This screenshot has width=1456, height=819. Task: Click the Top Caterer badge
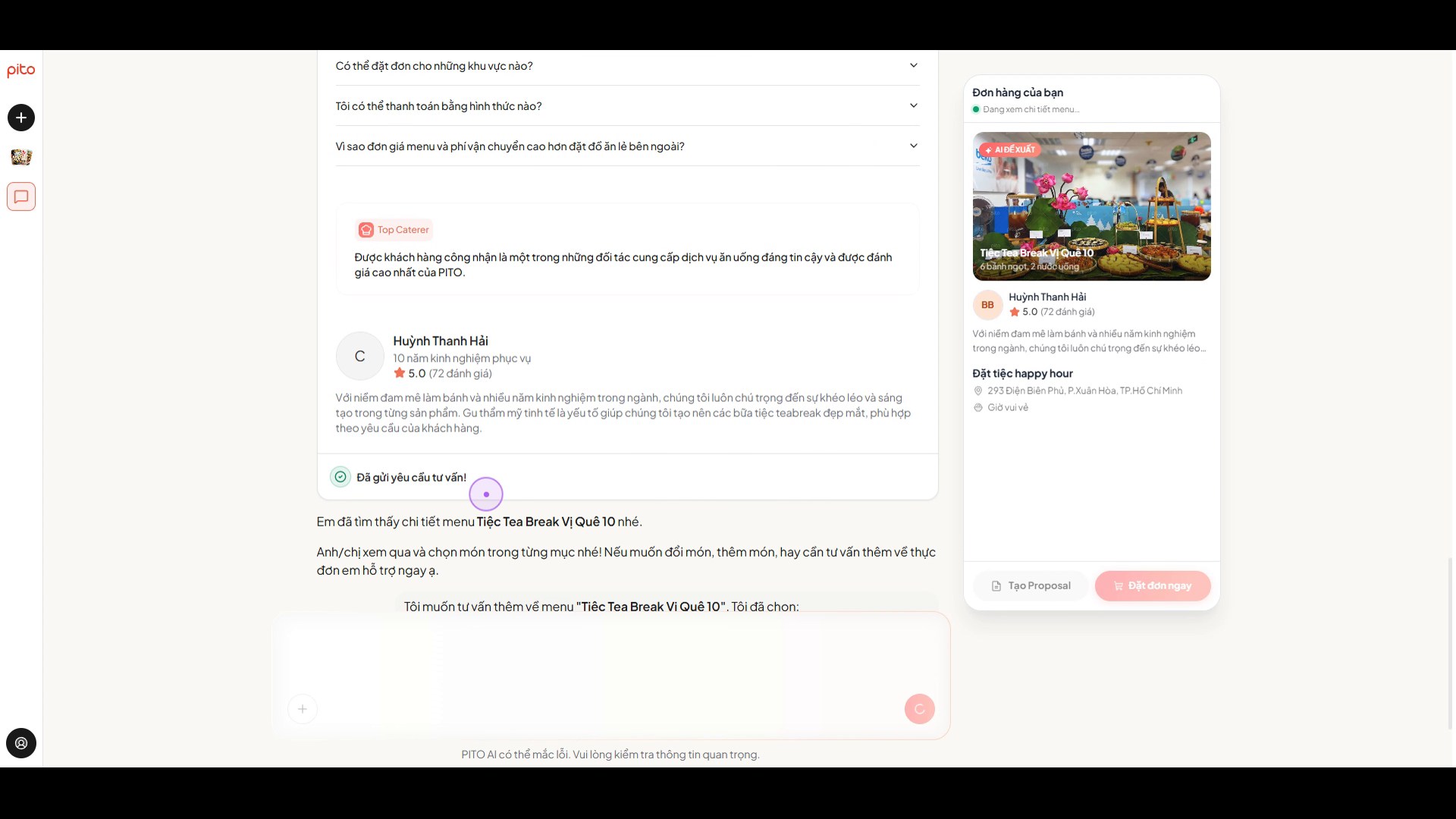point(394,230)
